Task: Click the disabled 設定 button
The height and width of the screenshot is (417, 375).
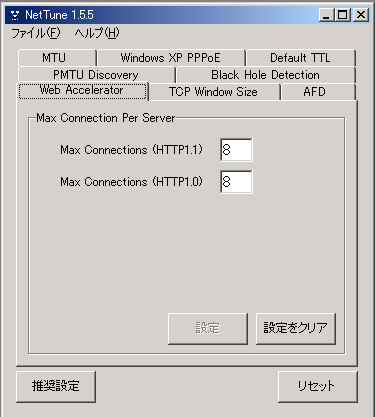Action: (x=208, y=328)
